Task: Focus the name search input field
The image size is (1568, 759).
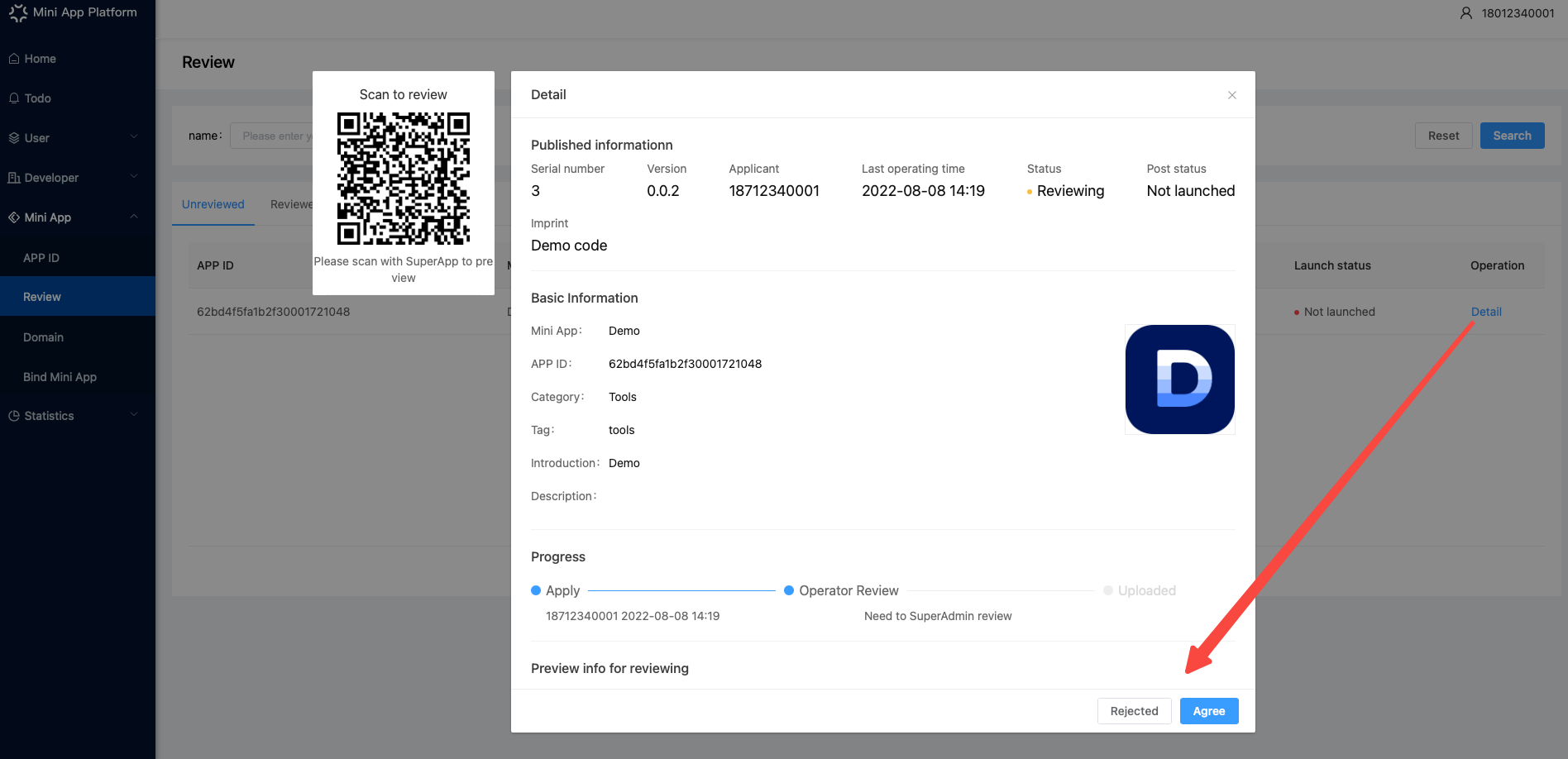Action: (x=272, y=136)
